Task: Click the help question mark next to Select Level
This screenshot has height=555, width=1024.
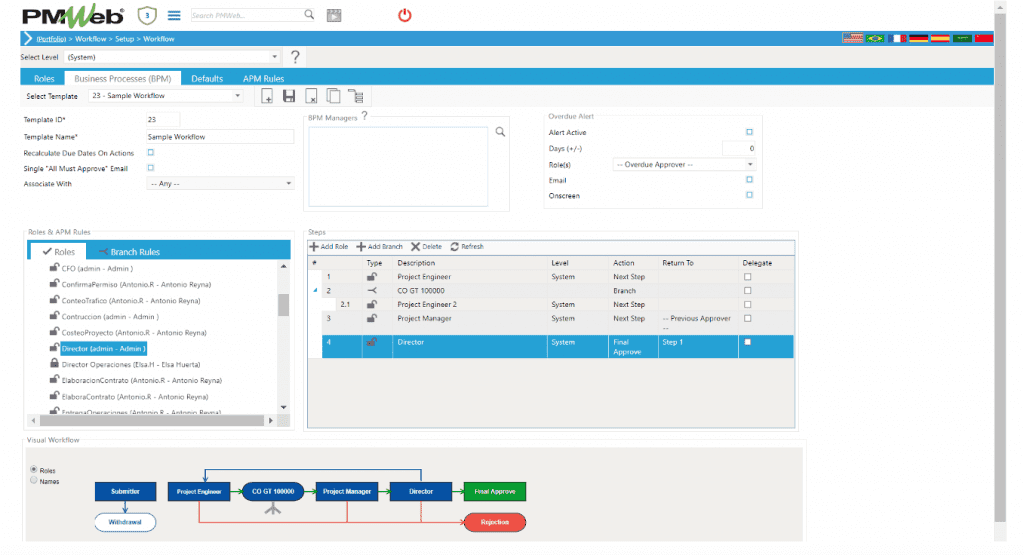Action: (x=295, y=57)
